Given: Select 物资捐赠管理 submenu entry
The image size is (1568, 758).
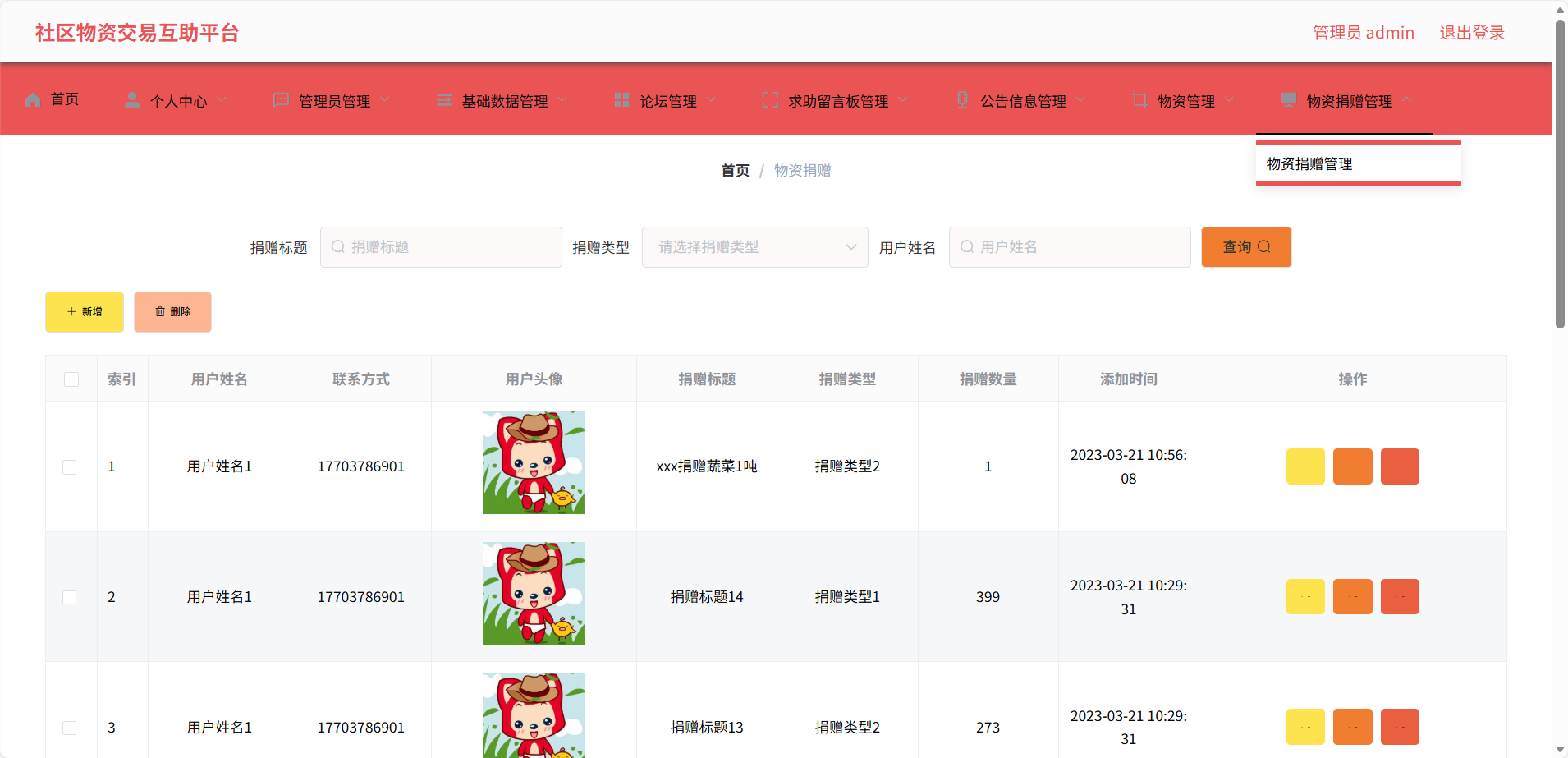Looking at the screenshot, I should tap(1358, 164).
